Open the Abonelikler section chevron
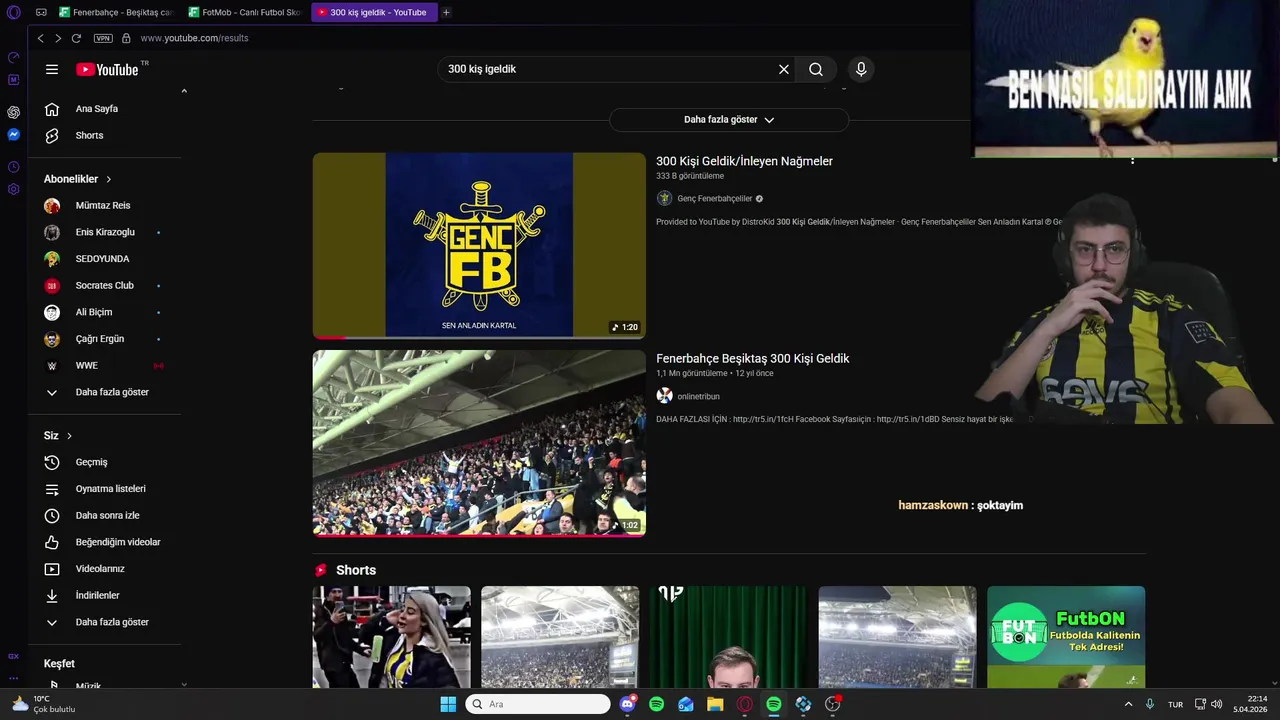The image size is (1280, 720). [x=108, y=179]
